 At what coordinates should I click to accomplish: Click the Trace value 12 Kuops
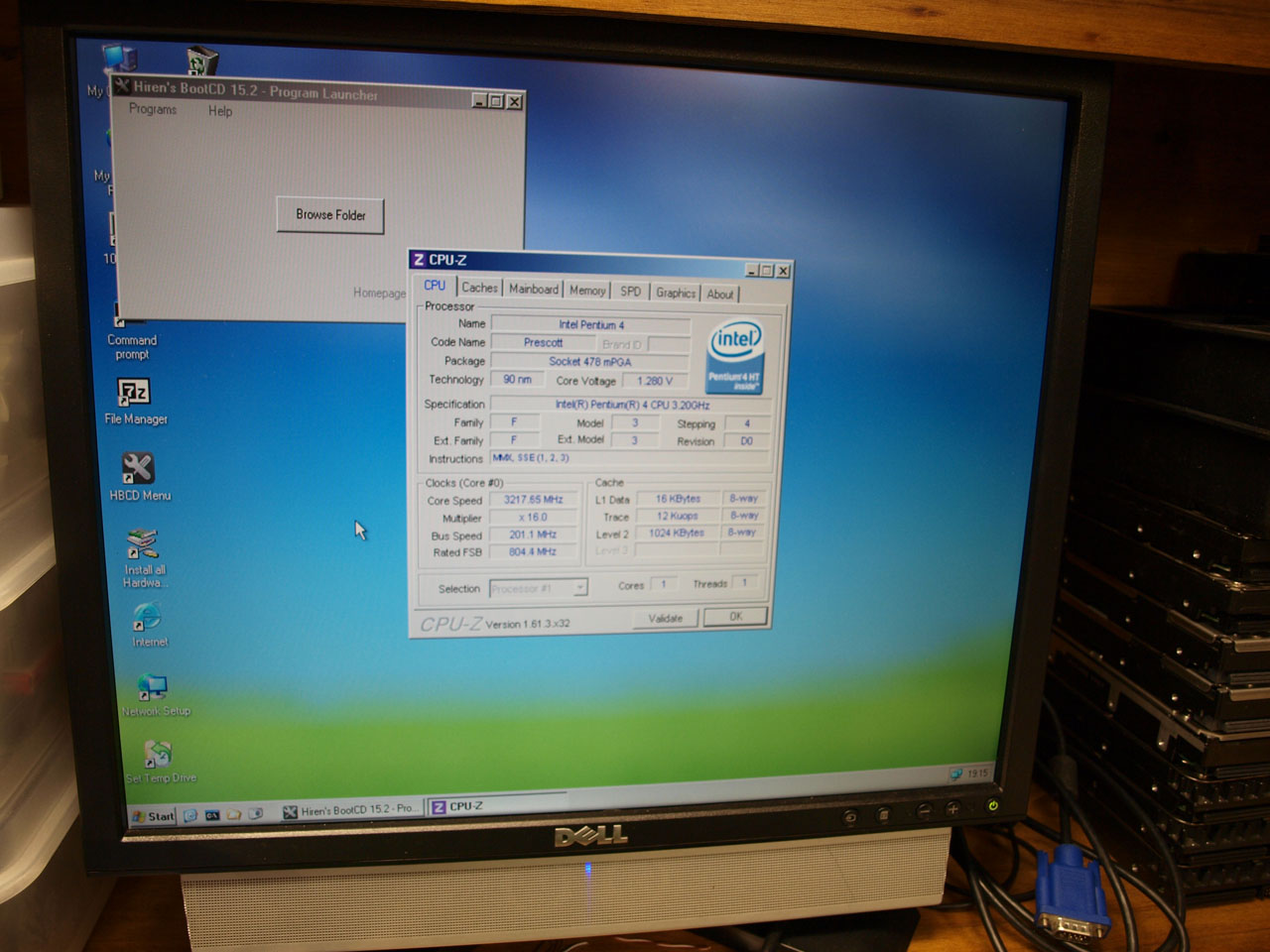coord(677,516)
